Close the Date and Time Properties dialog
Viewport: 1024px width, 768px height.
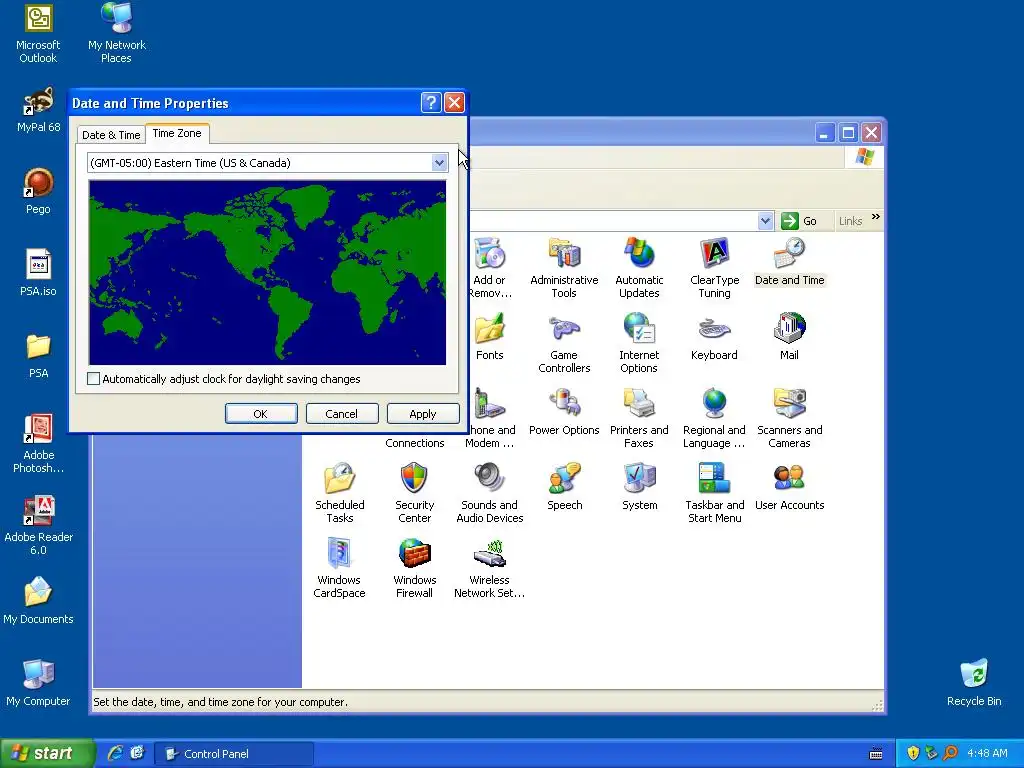pyautogui.click(x=454, y=103)
